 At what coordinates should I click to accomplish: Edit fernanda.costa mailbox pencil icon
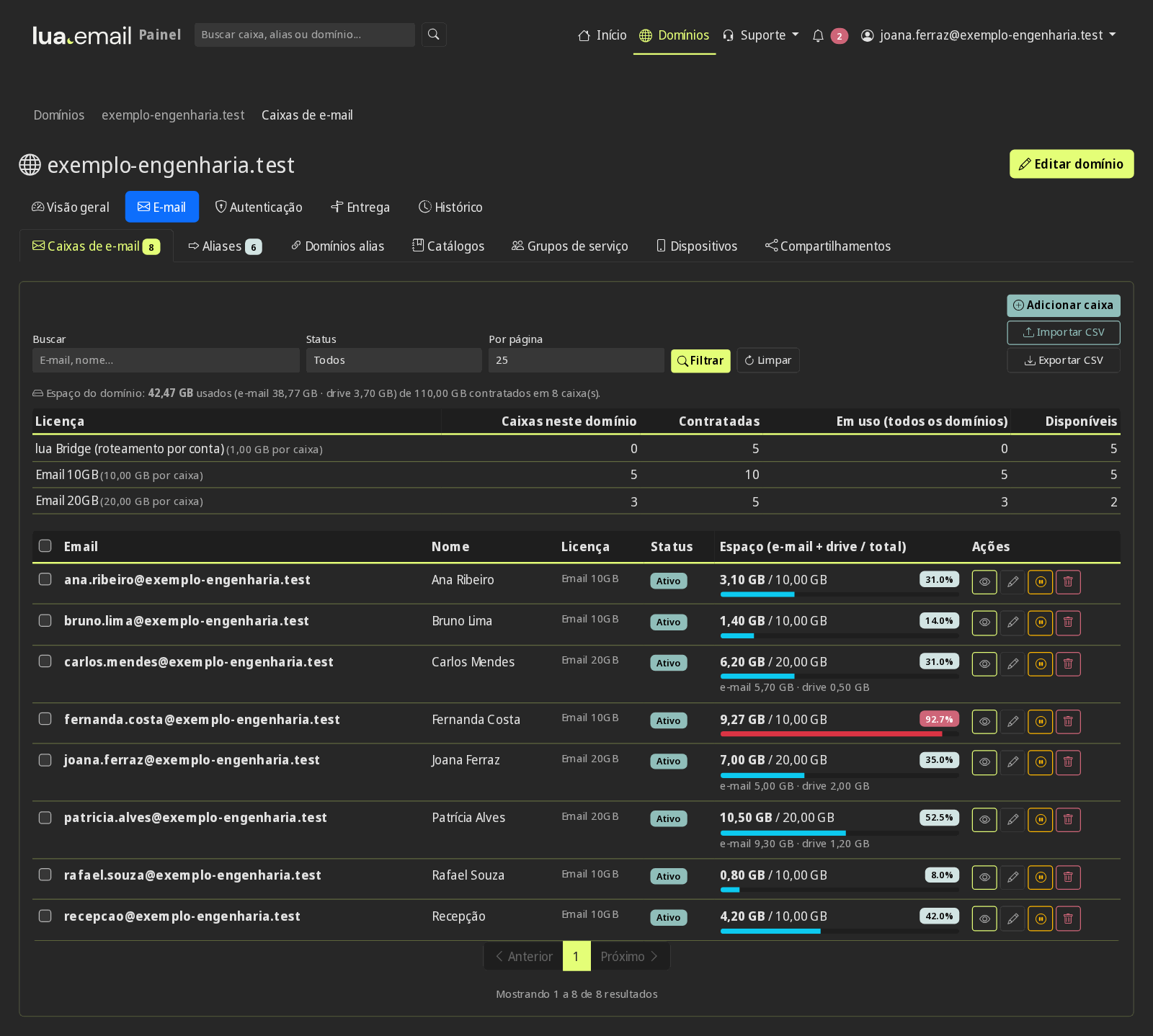1012,721
